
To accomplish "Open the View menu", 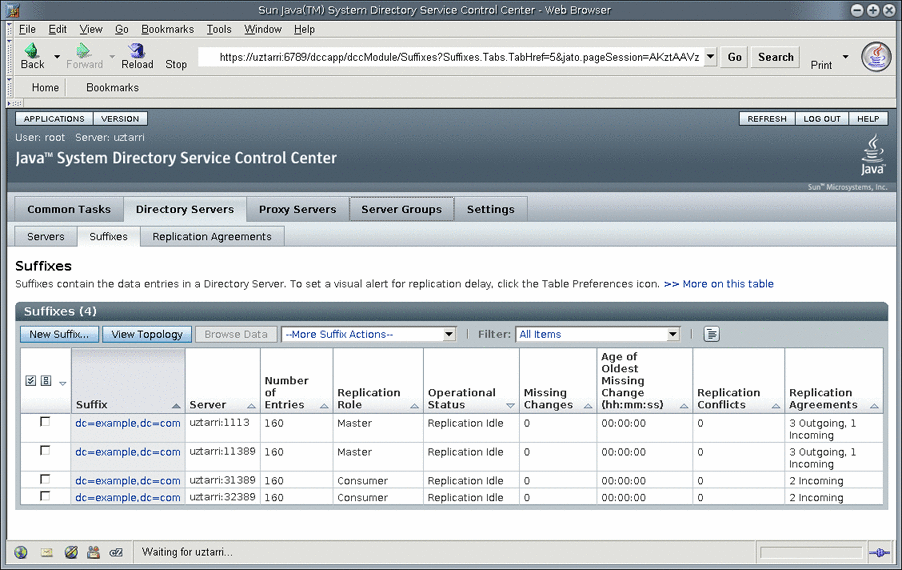I will pyautogui.click(x=91, y=29).
